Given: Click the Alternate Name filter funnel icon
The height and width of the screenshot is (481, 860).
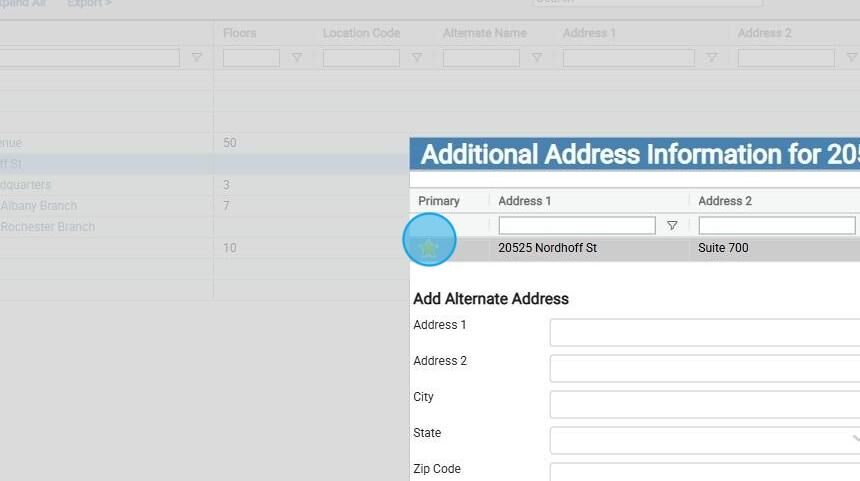Looking at the screenshot, I should coord(537,57).
